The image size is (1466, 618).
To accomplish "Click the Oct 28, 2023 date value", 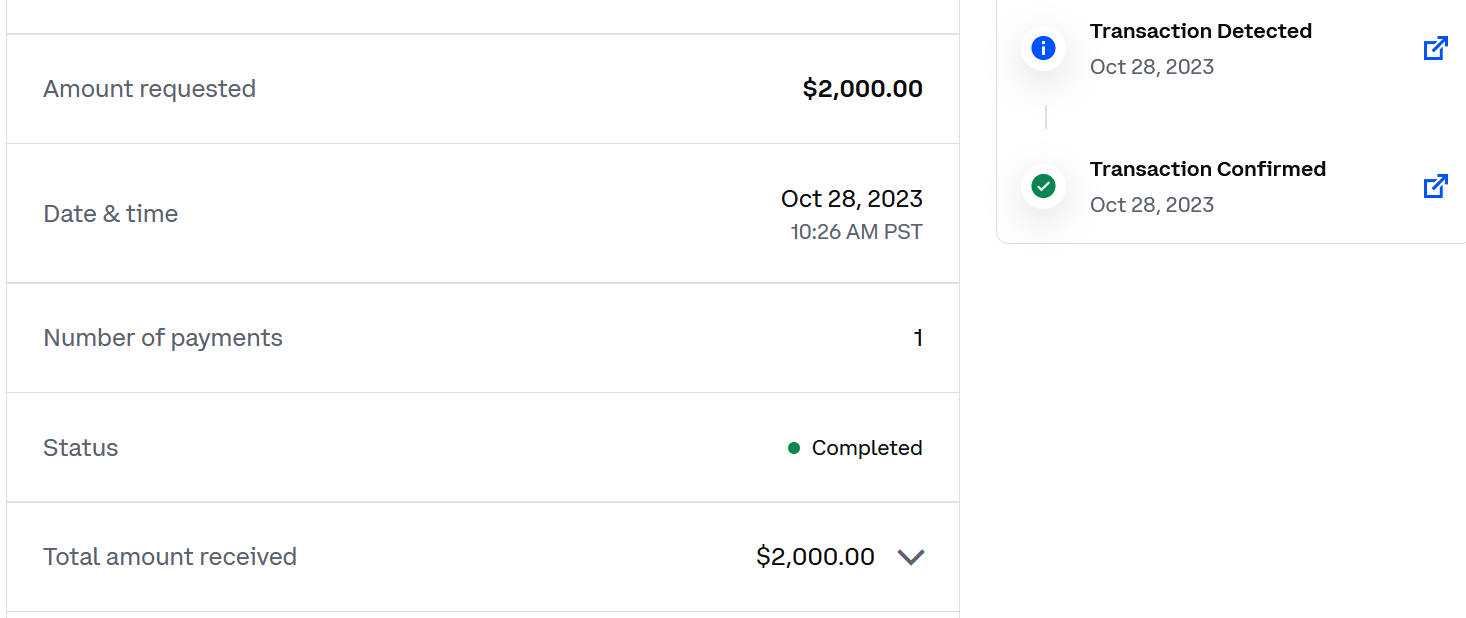I will [852, 199].
